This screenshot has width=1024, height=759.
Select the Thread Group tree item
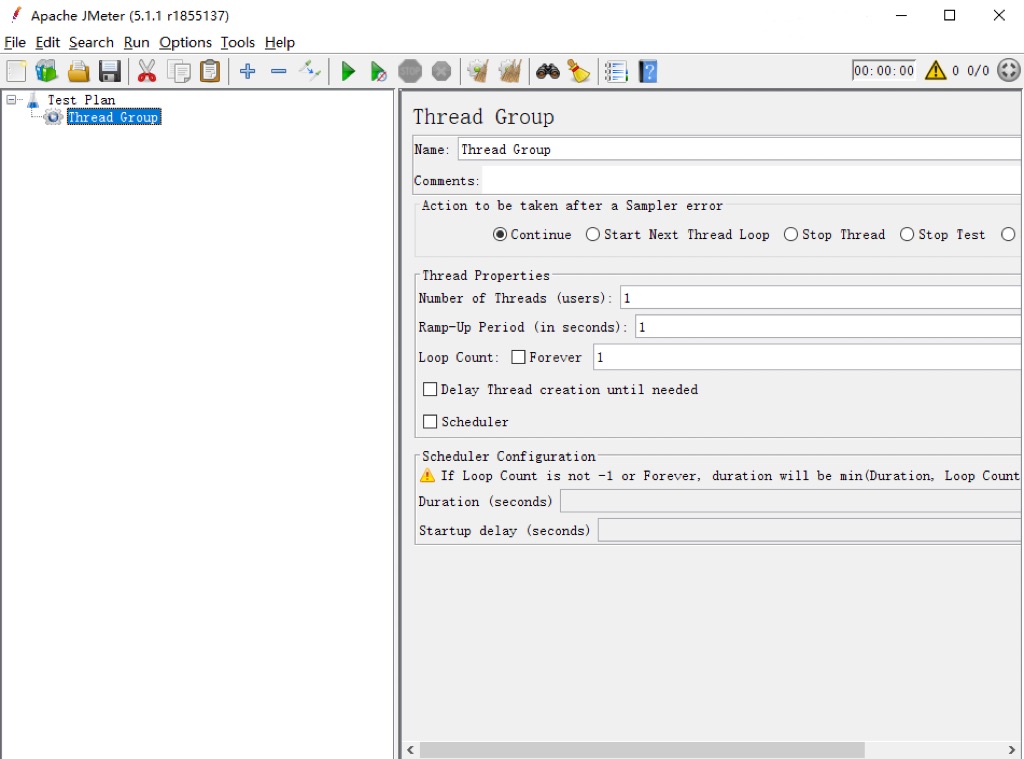tap(114, 117)
